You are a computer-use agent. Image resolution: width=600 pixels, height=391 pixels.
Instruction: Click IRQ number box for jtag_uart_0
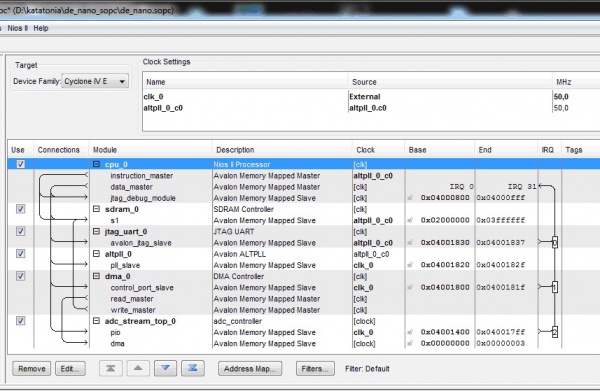click(x=555, y=242)
